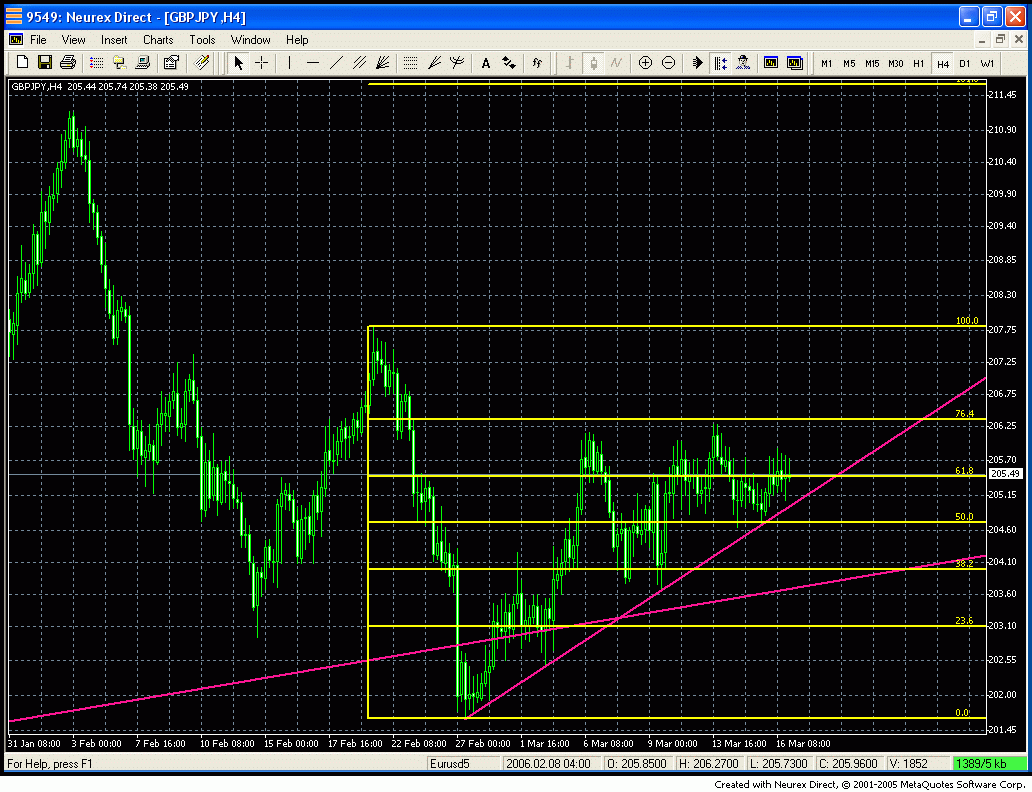The image size is (1032, 792).
Task: Click the 1389/5 kb connection status
Action: (989, 764)
